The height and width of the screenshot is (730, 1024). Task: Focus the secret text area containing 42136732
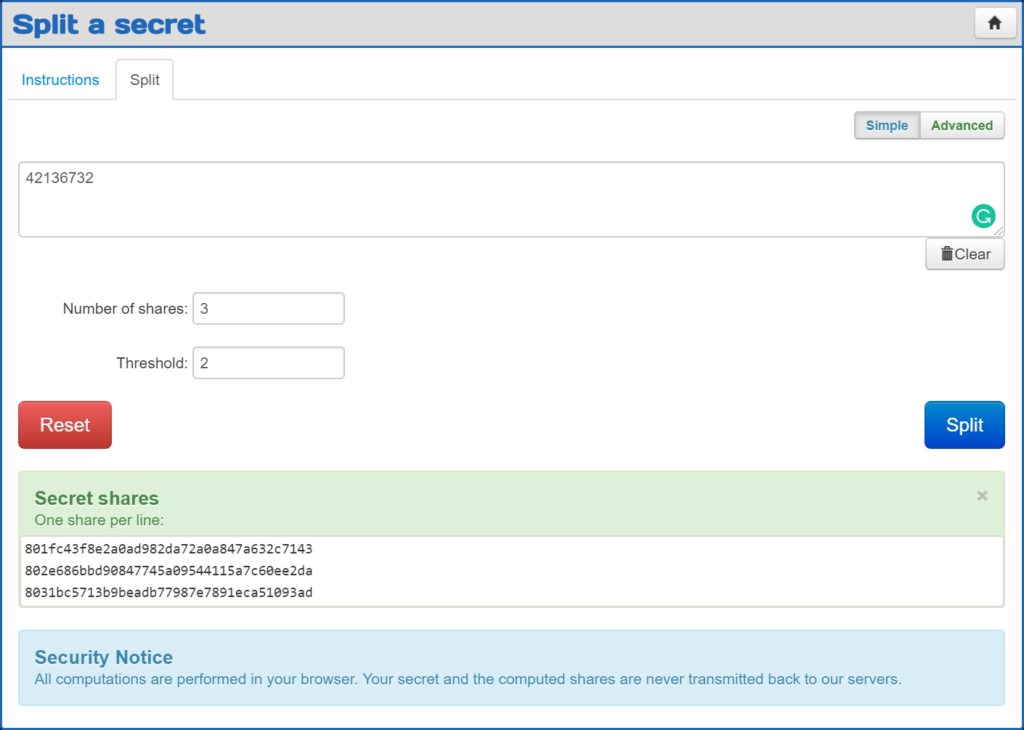tap(511, 199)
